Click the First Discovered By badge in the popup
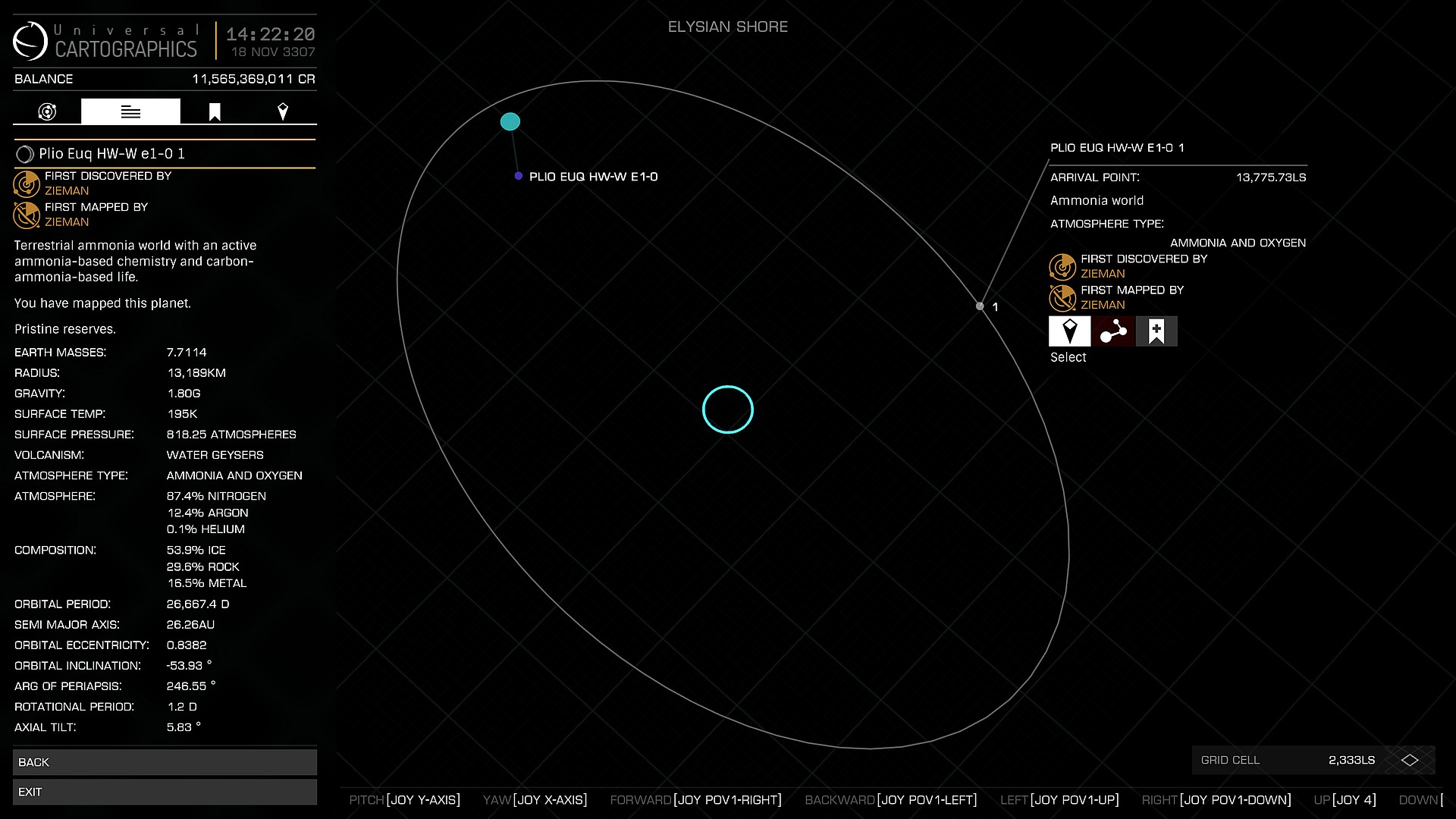Viewport: 1456px width, 819px height. (x=1062, y=267)
